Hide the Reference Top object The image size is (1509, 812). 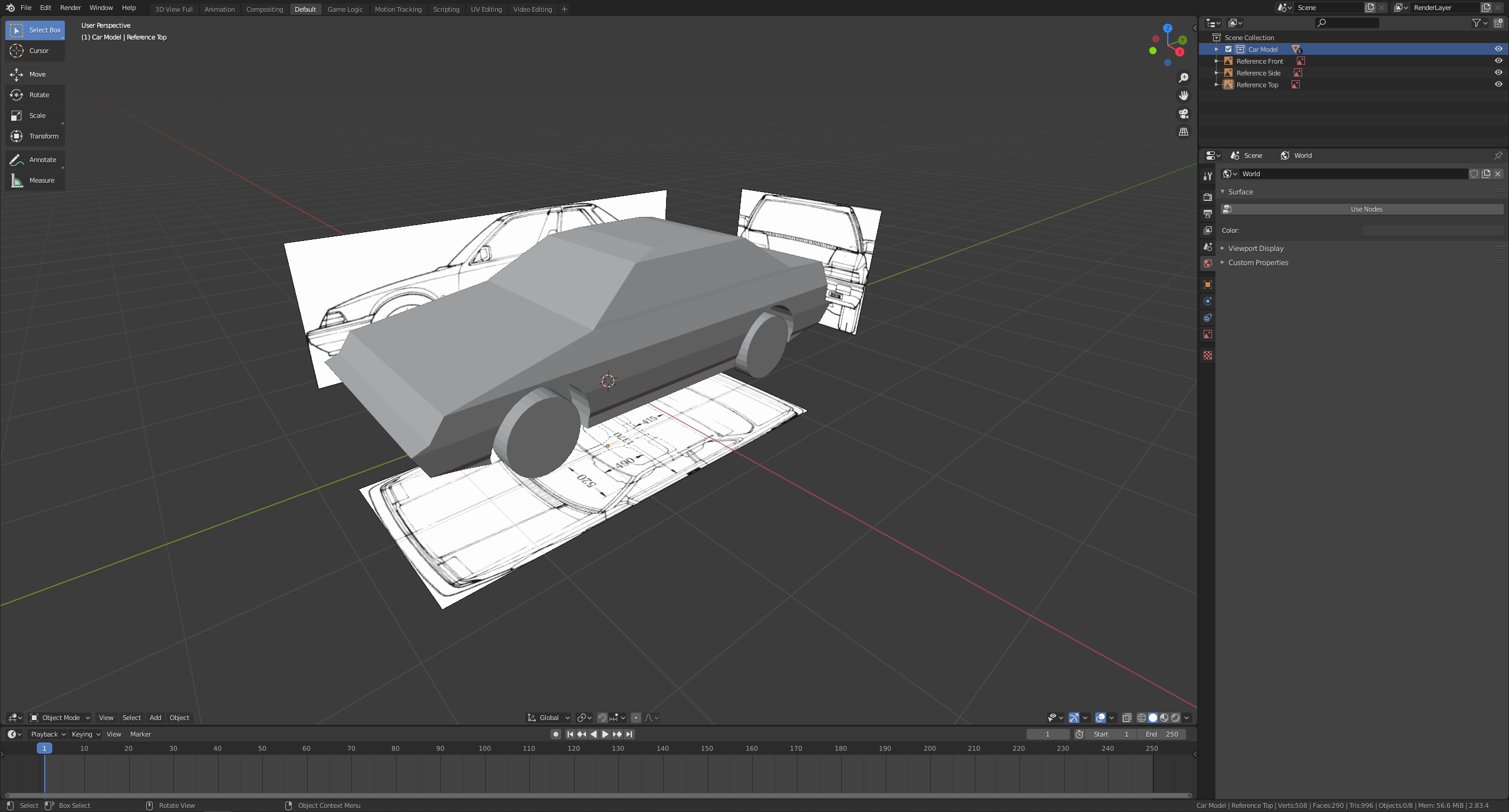tap(1498, 84)
